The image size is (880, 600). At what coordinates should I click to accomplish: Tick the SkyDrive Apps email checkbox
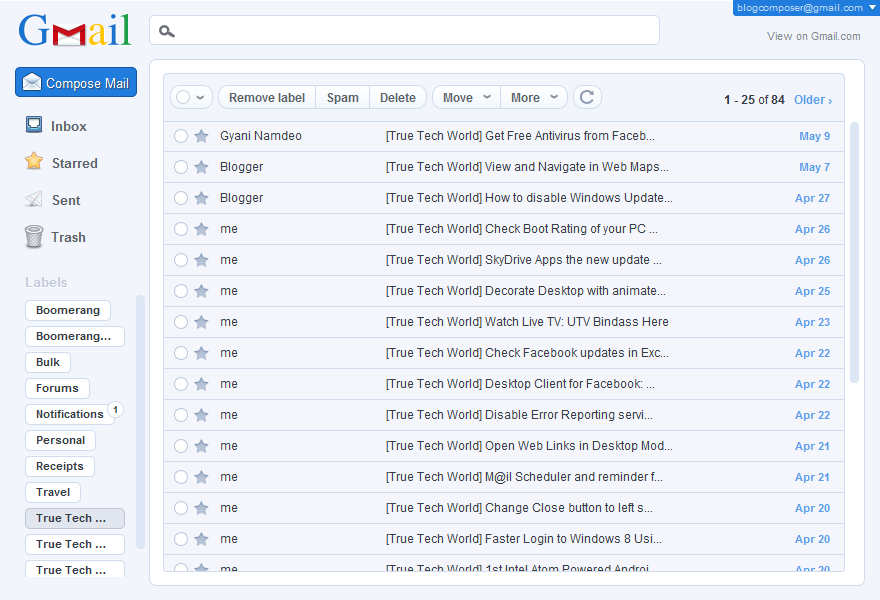[181, 260]
